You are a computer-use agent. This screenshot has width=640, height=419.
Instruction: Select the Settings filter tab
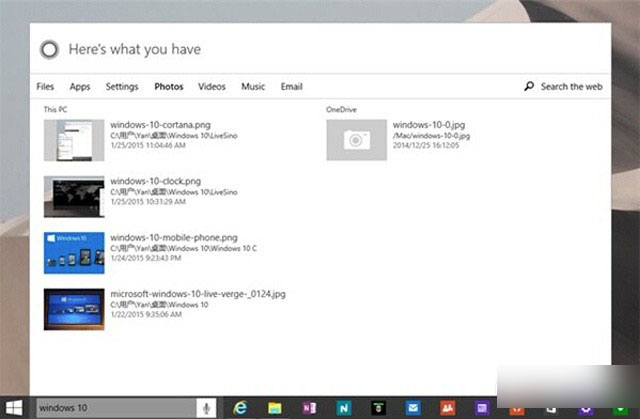pyautogui.click(x=122, y=87)
